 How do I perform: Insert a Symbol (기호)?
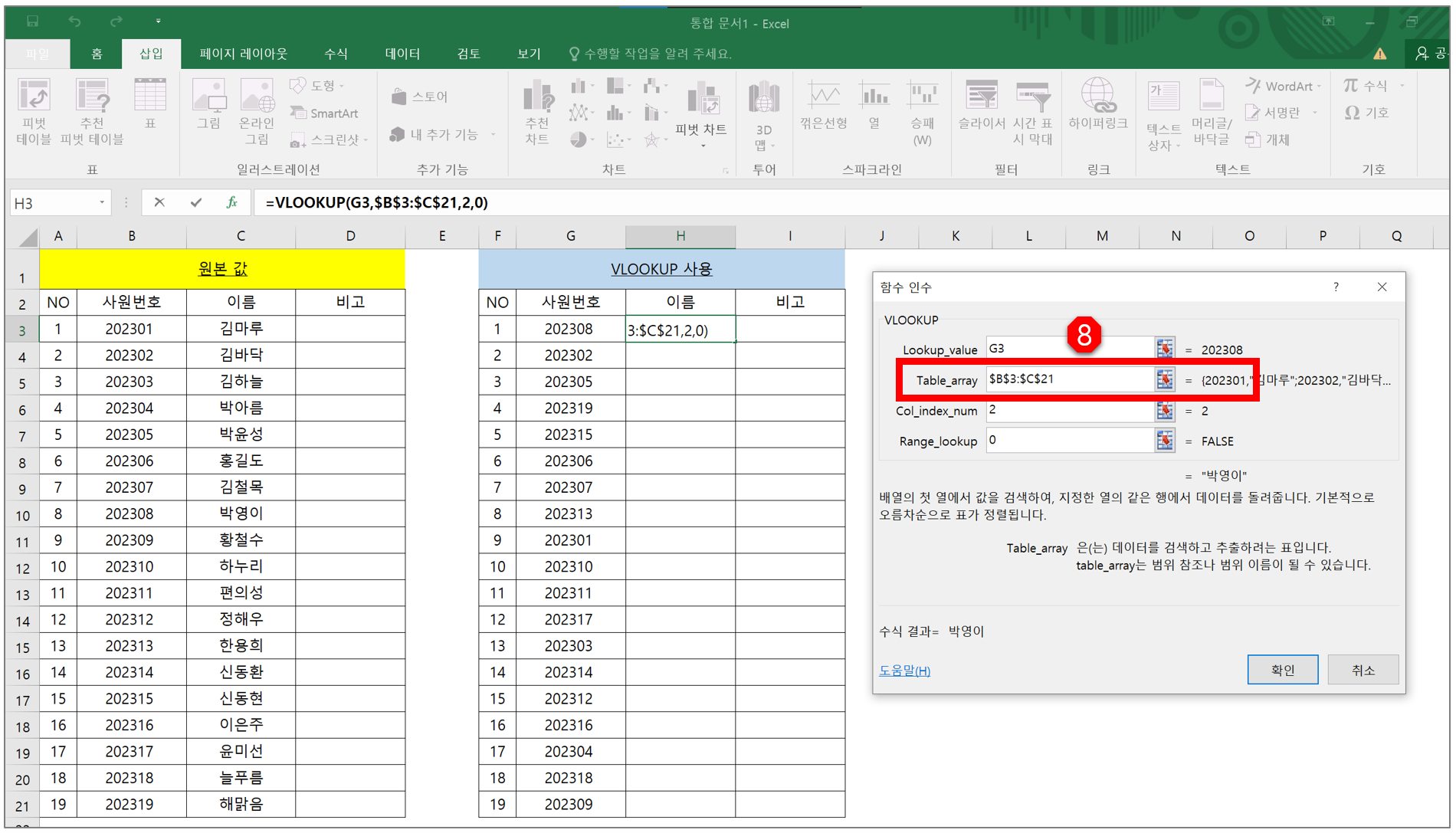coord(1367,113)
